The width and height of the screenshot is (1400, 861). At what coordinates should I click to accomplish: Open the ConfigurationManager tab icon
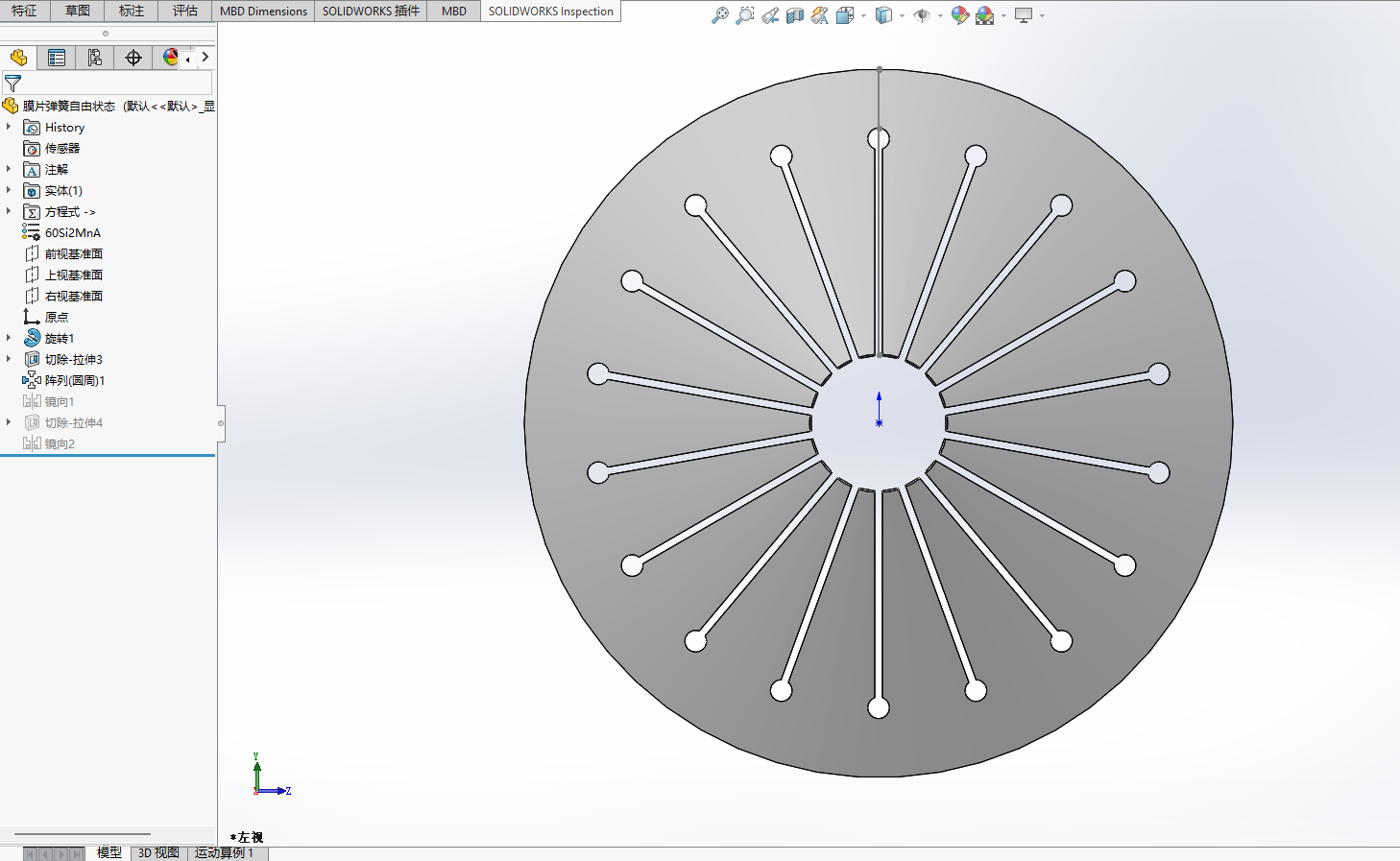pos(94,58)
